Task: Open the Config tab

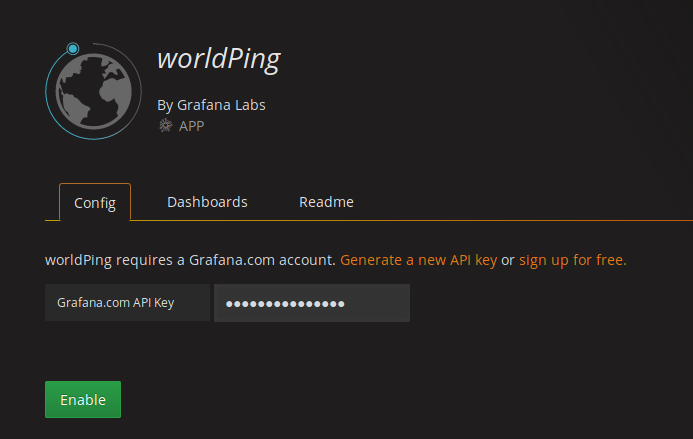Action: (x=95, y=202)
